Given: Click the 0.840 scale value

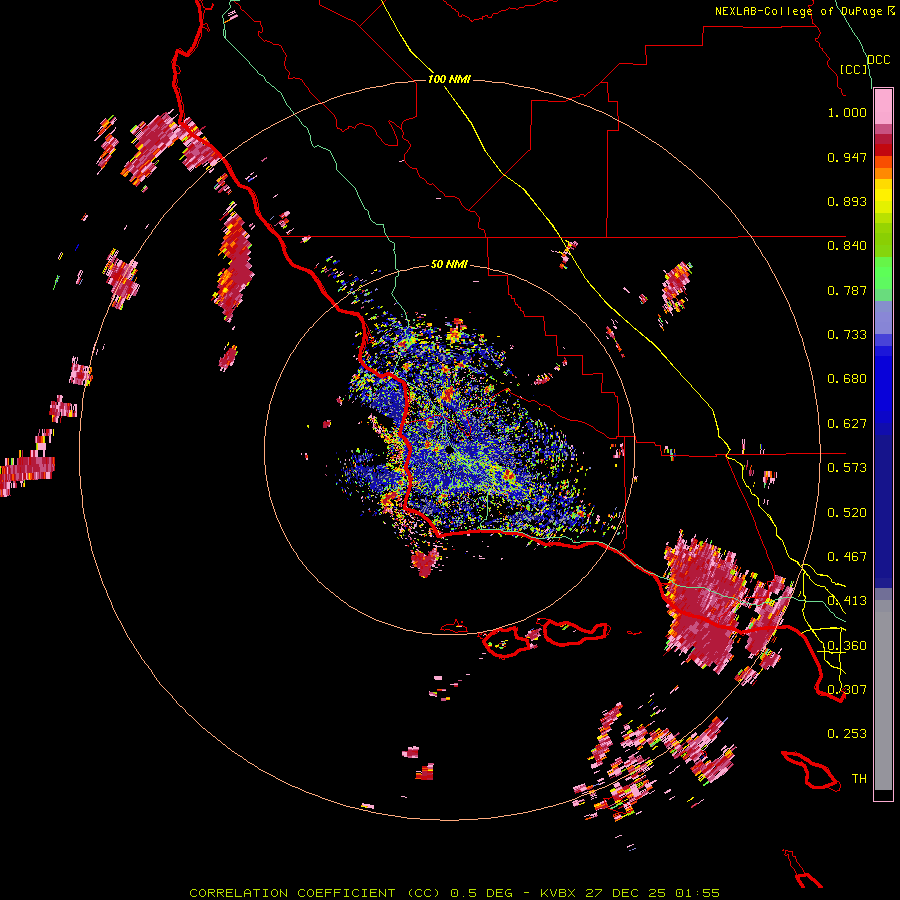Looking at the screenshot, I should [x=847, y=246].
